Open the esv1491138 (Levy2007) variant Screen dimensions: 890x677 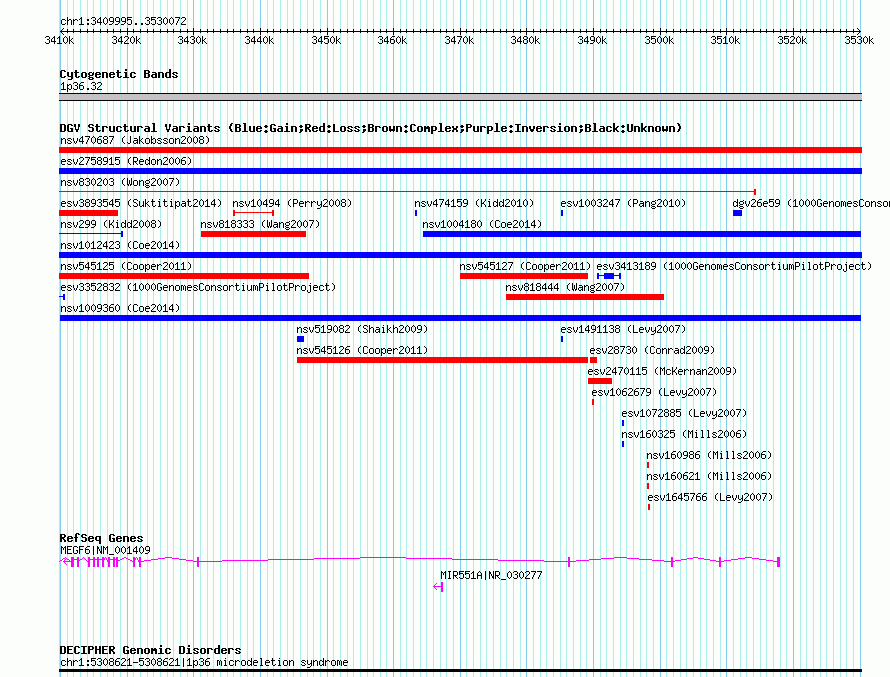623,329
